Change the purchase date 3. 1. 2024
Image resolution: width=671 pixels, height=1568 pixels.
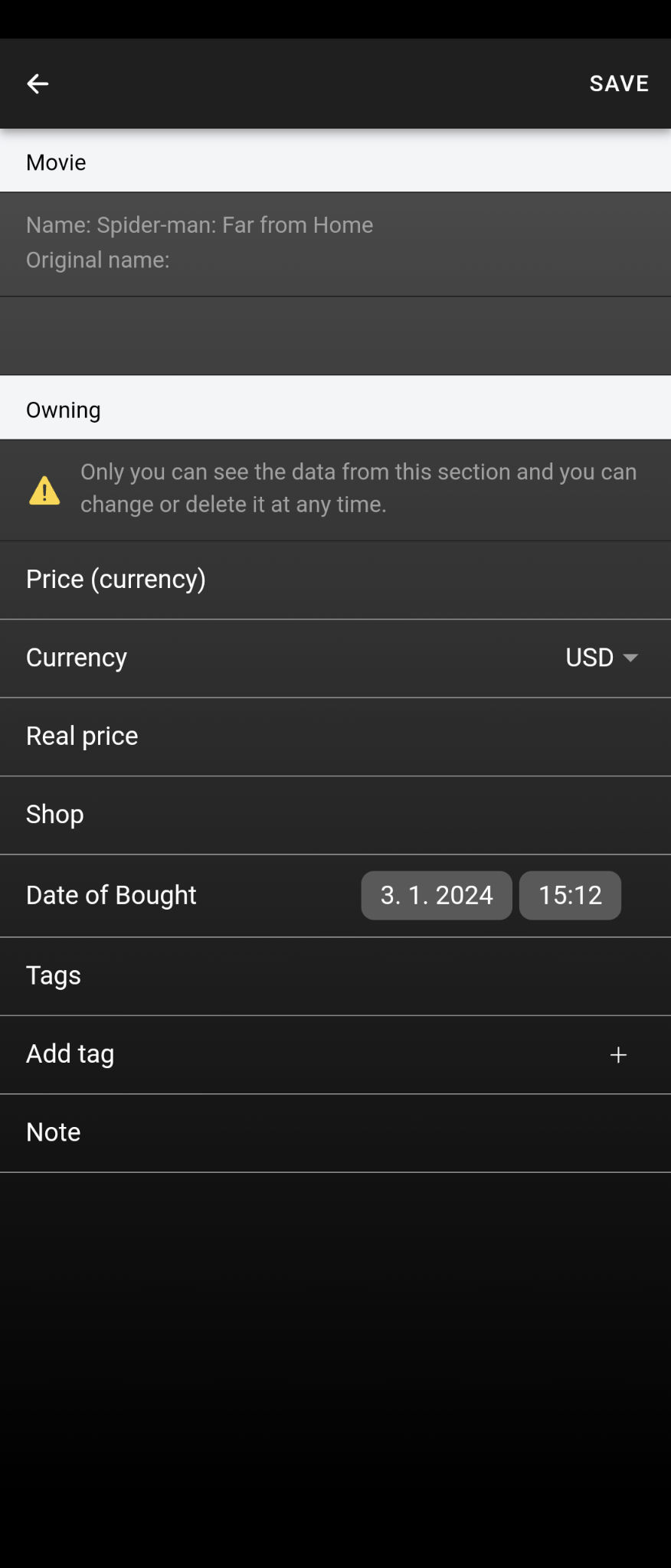tap(437, 895)
